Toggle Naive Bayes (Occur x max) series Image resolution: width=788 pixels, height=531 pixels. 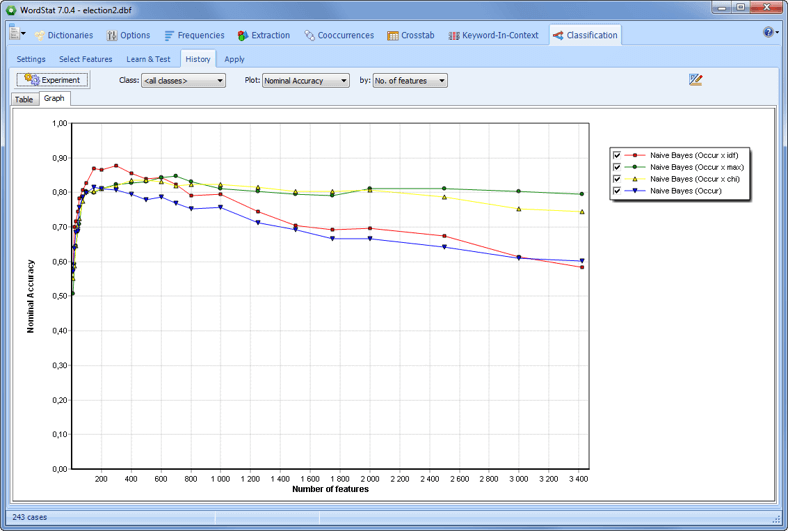(x=617, y=167)
